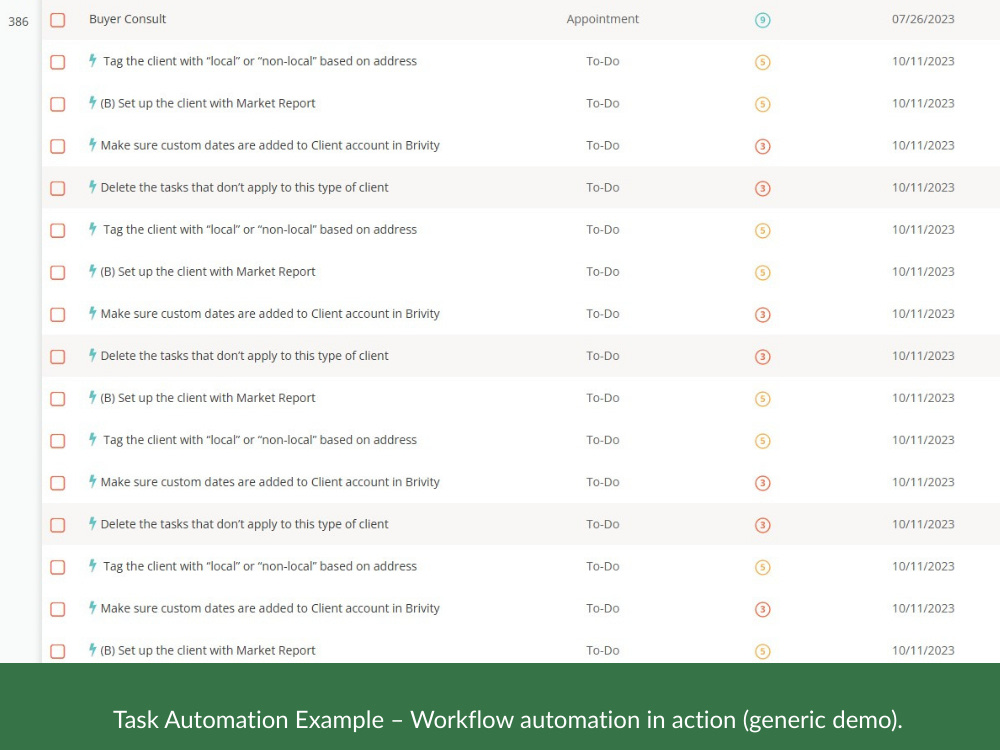The height and width of the screenshot is (750, 1000).
Task: Click priority 3 icon of second "Make sure custom dates" row
Action: (762, 315)
